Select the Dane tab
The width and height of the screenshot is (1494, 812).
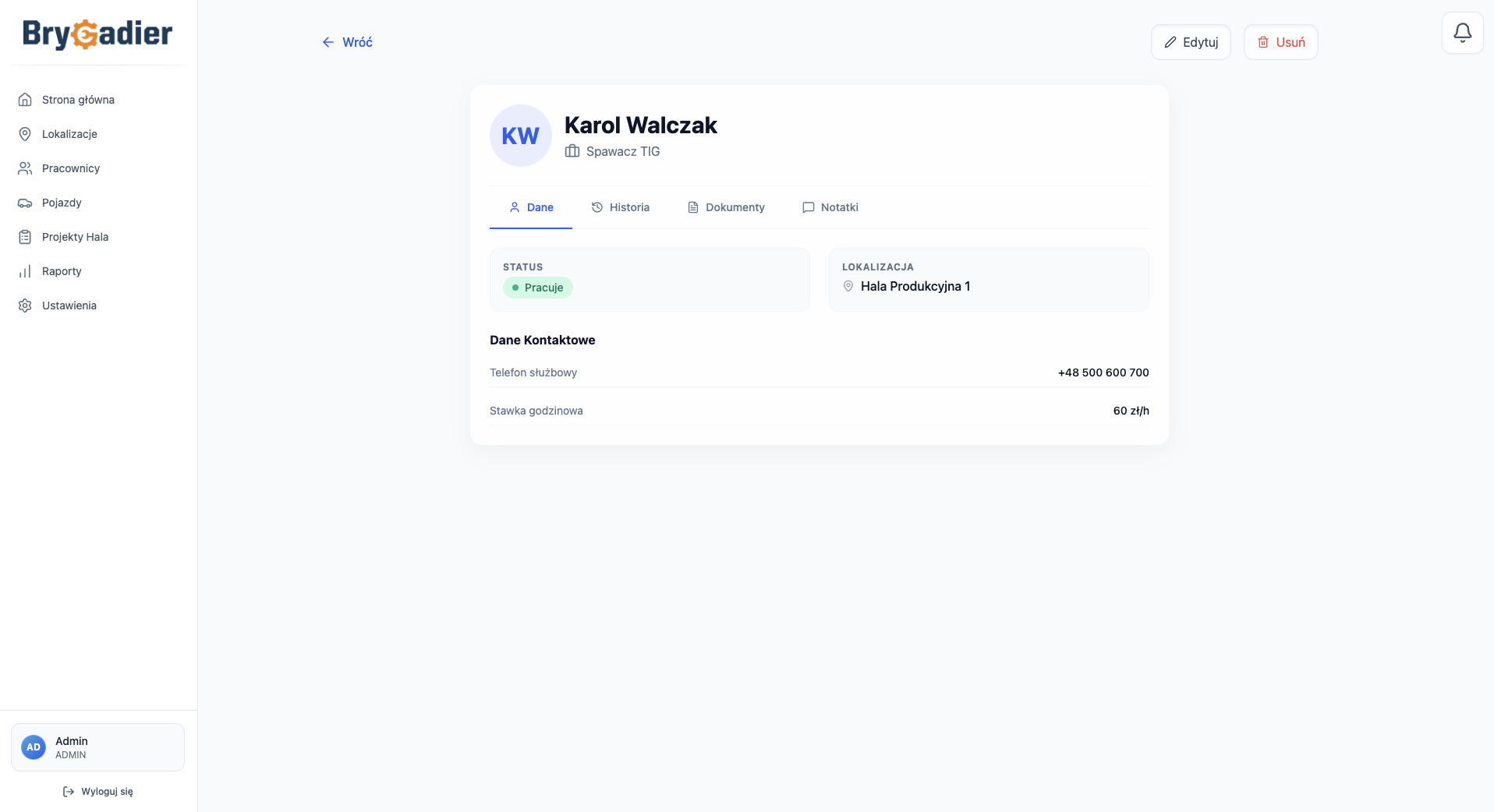(x=531, y=207)
